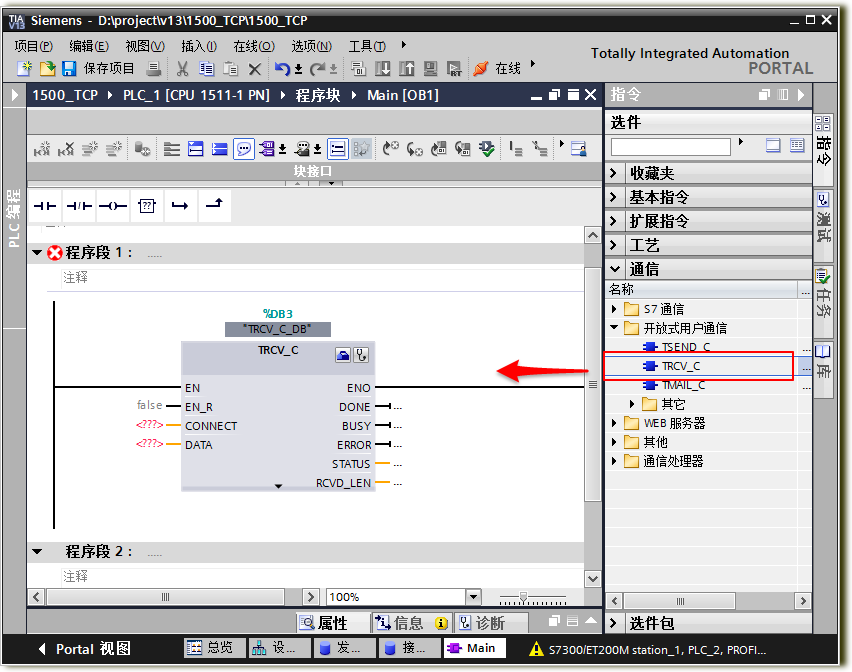Insert an output coil instruction
The image size is (852, 672).
(113, 206)
